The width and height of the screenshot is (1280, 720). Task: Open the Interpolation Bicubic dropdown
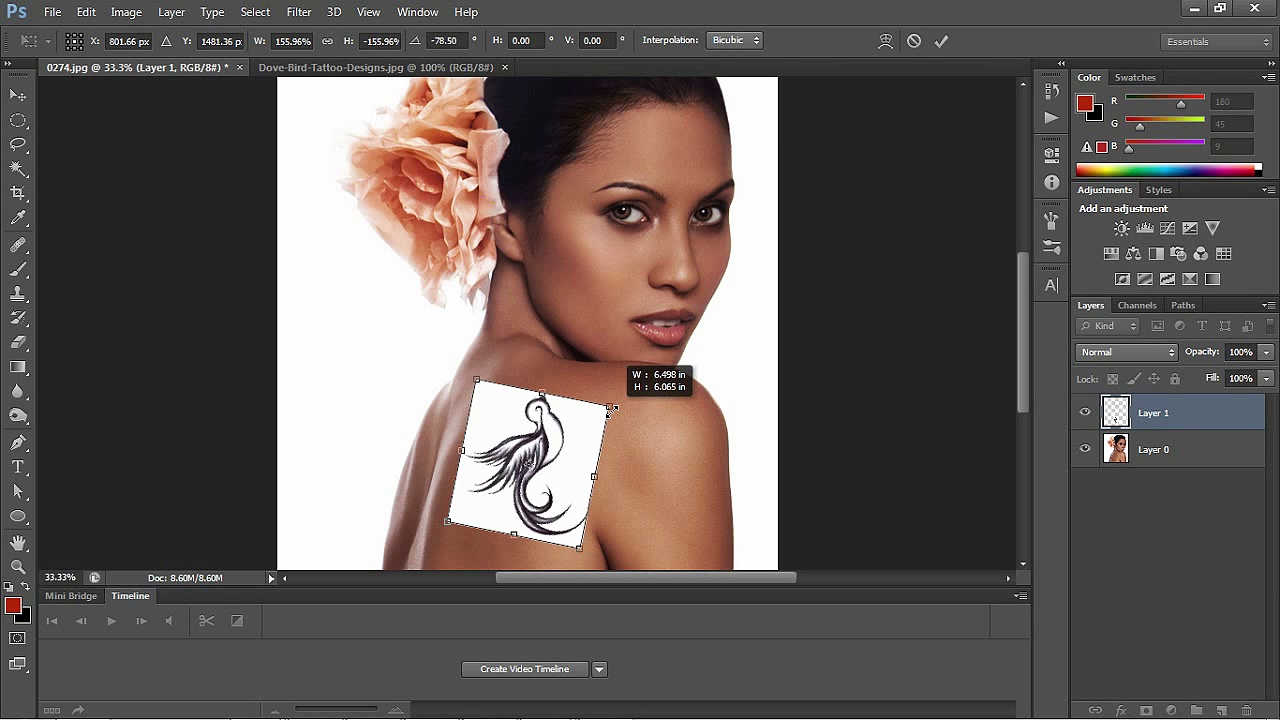(736, 40)
